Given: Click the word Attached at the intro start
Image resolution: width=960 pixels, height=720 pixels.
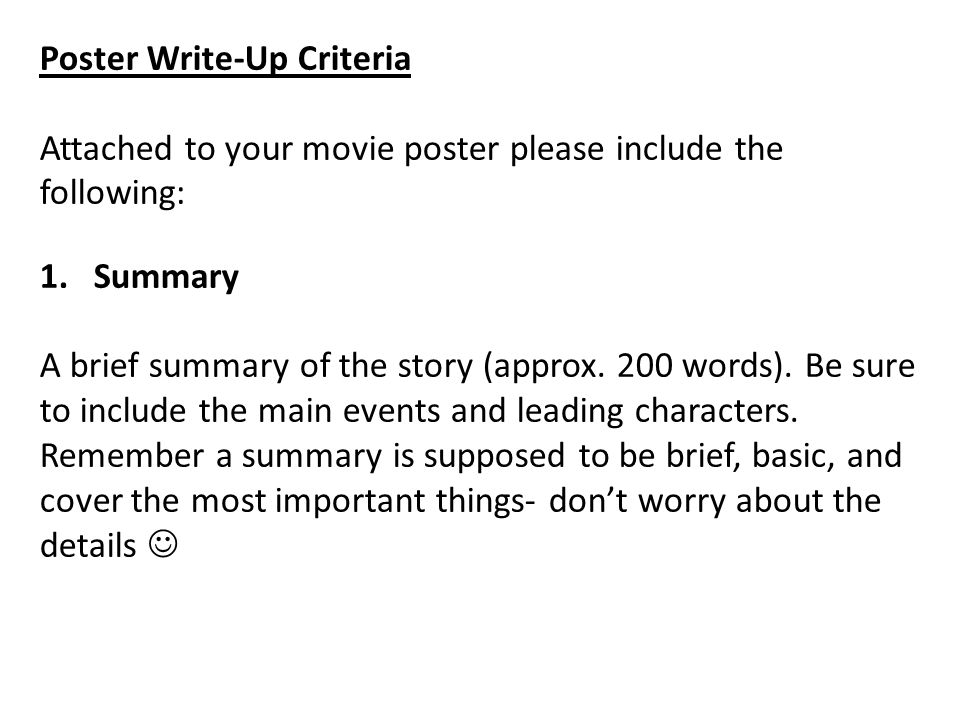Looking at the screenshot, I should point(106,149).
